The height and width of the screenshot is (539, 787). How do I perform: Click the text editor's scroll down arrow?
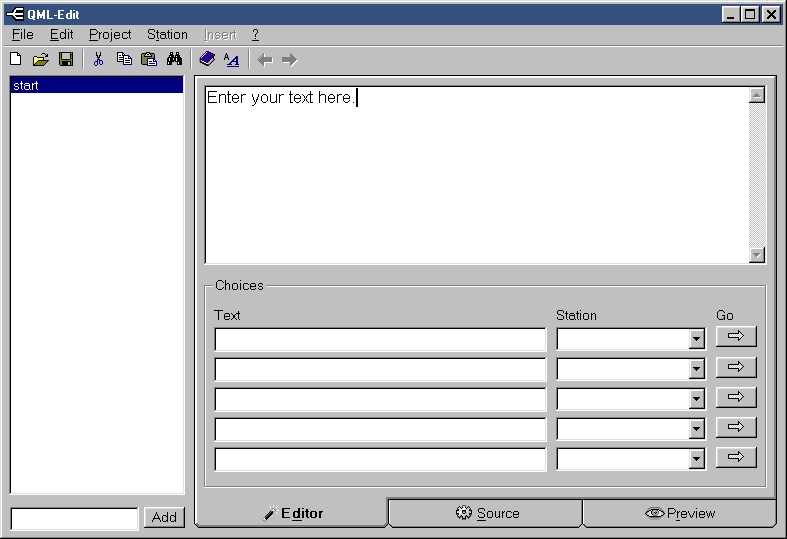point(757,255)
